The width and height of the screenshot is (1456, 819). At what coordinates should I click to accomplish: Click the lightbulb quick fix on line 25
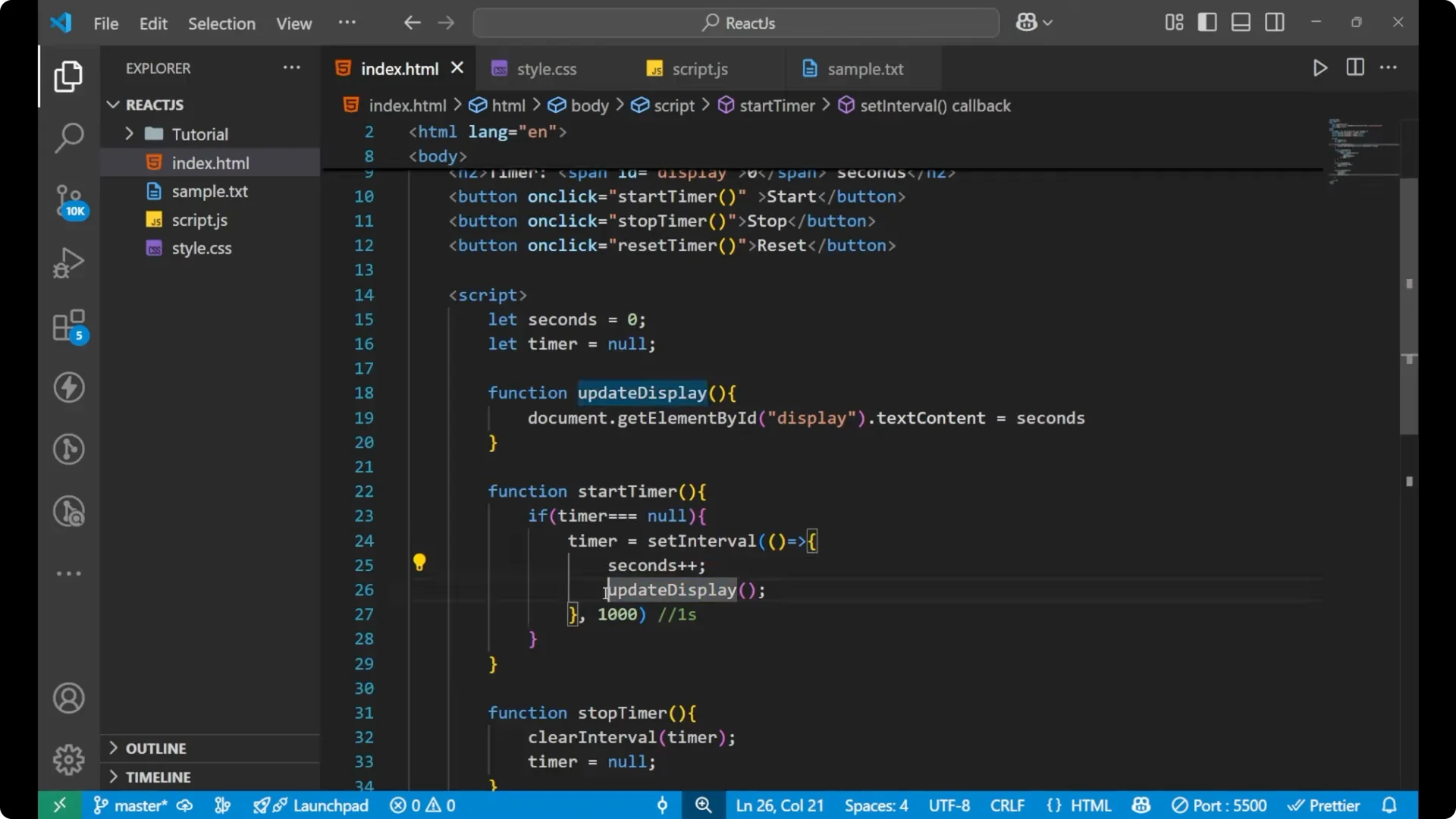[420, 563]
